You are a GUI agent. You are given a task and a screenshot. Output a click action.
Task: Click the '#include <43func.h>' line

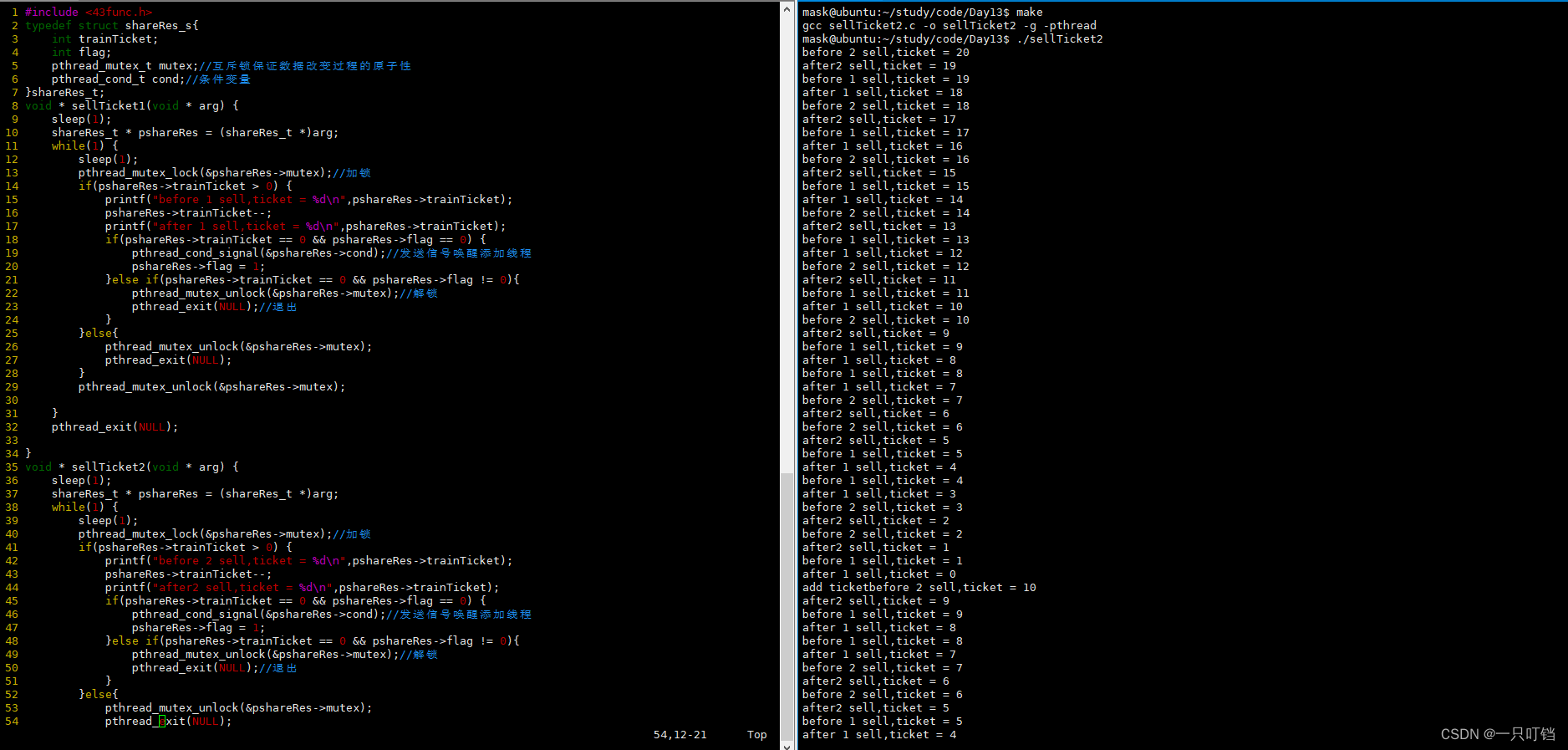click(x=89, y=12)
